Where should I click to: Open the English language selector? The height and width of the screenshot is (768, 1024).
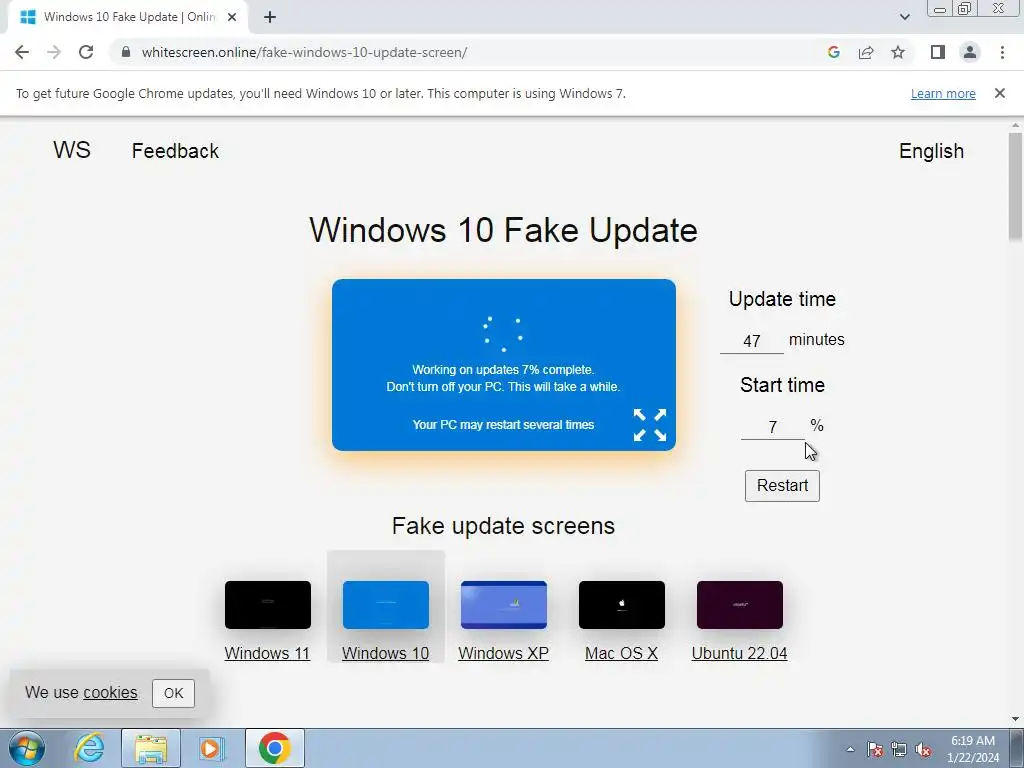[x=931, y=151]
